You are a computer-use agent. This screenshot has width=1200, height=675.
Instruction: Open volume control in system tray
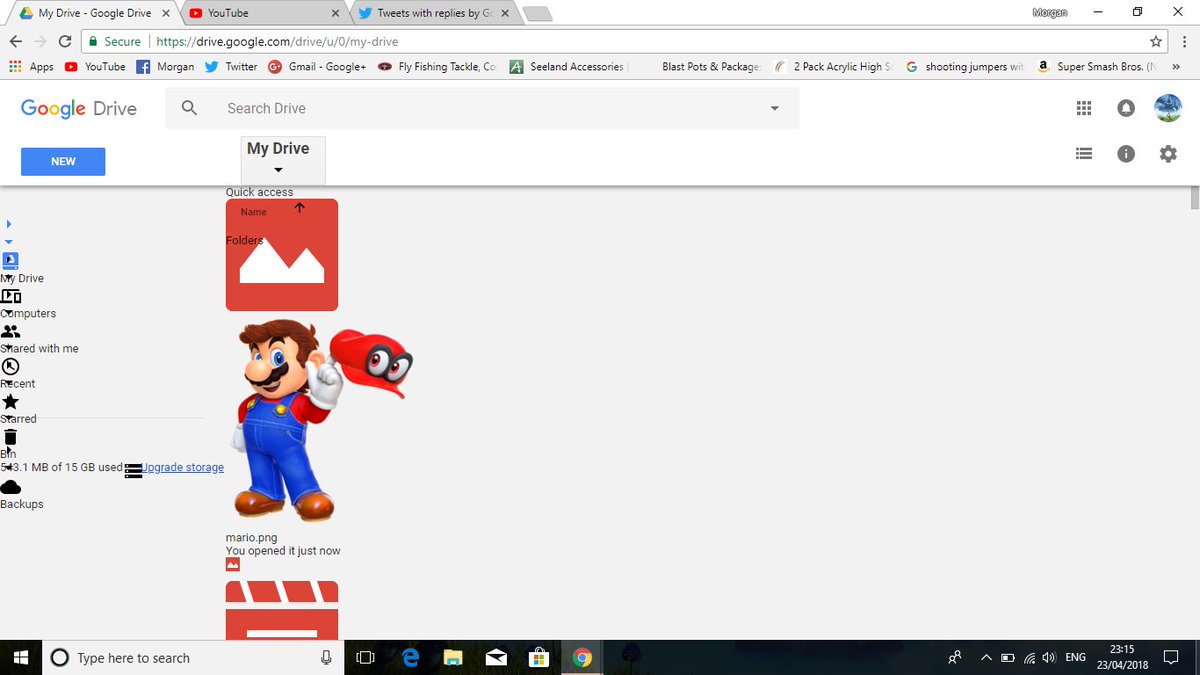(1049, 658)
